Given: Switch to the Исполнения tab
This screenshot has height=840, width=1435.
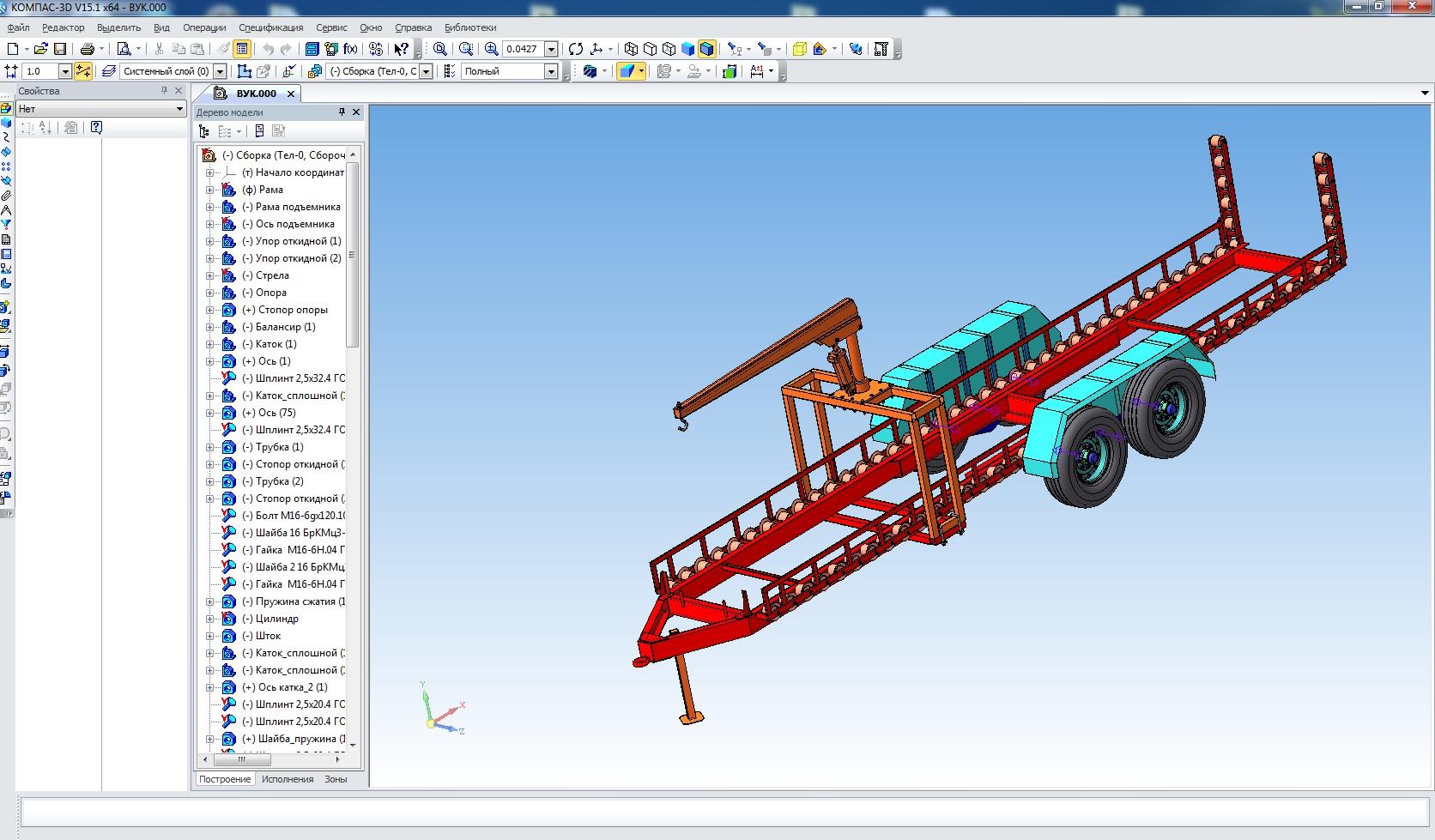Looking at the screenshot, I should pyautogui.click(x=288, y=779).
